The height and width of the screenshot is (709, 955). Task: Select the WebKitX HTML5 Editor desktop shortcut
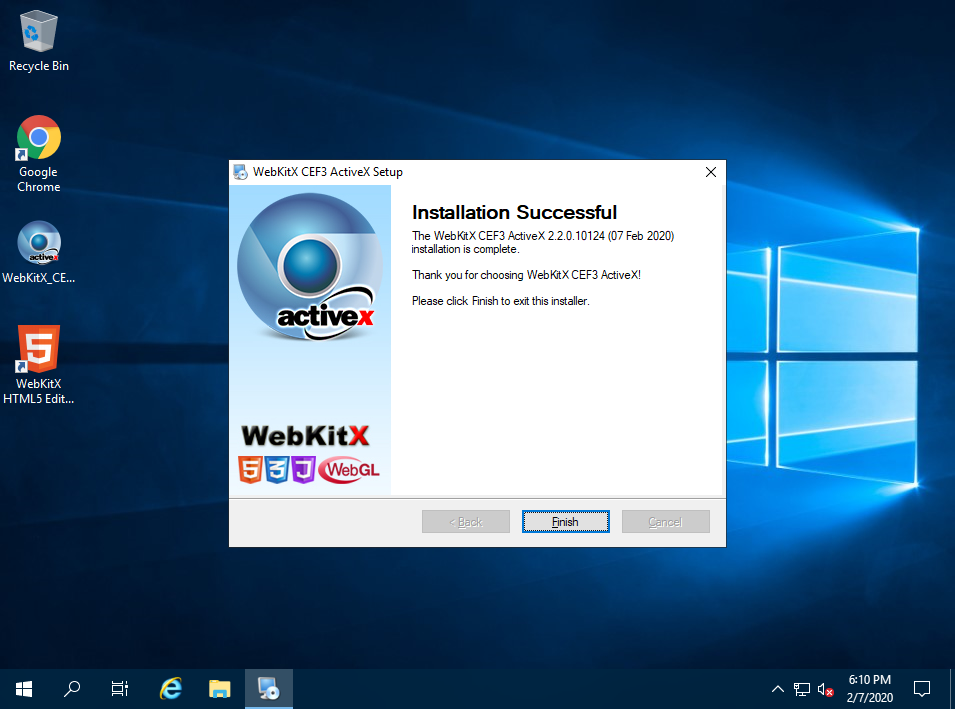coord(39,365)
